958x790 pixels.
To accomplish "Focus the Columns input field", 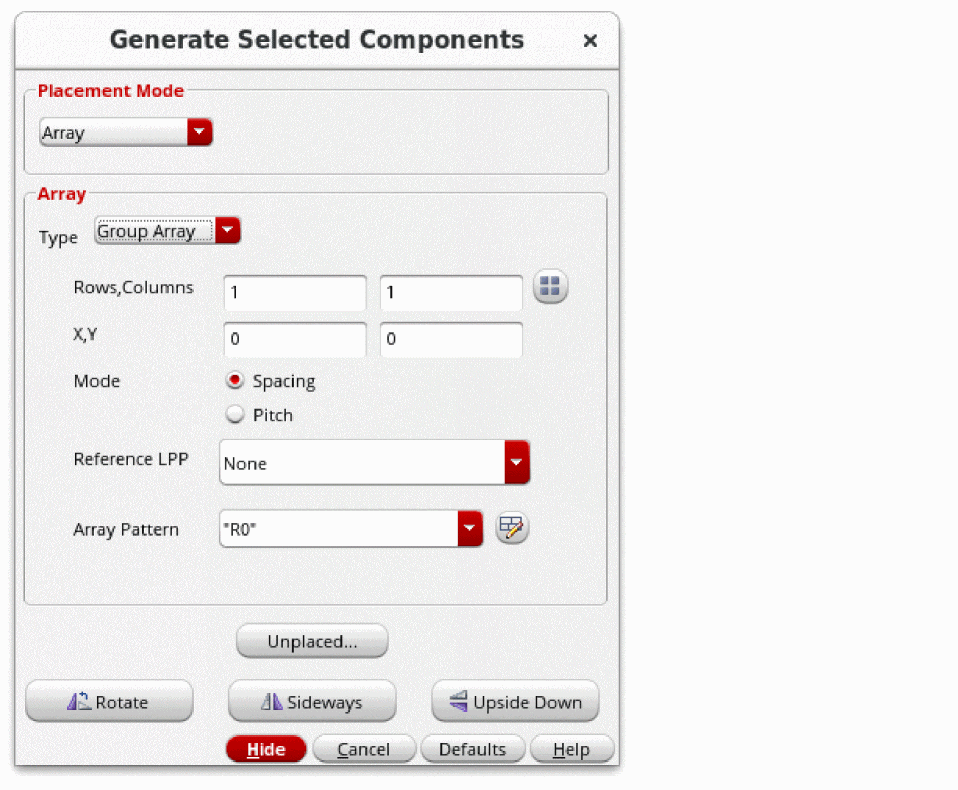I will (451, 294).
